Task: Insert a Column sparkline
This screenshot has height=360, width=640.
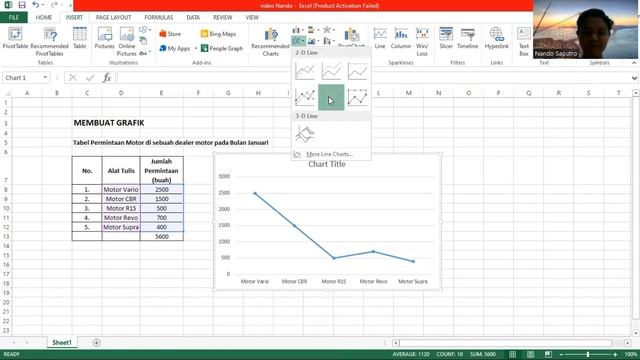Action: click(x=401, y=38)
